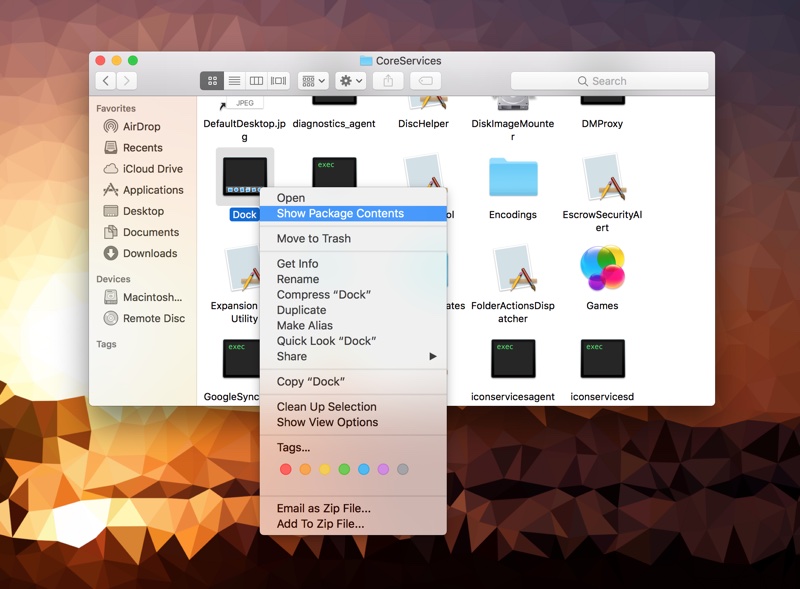The image size is (800, 589).
Task: Choose Rename from context menu
Action: click(353, 279)
